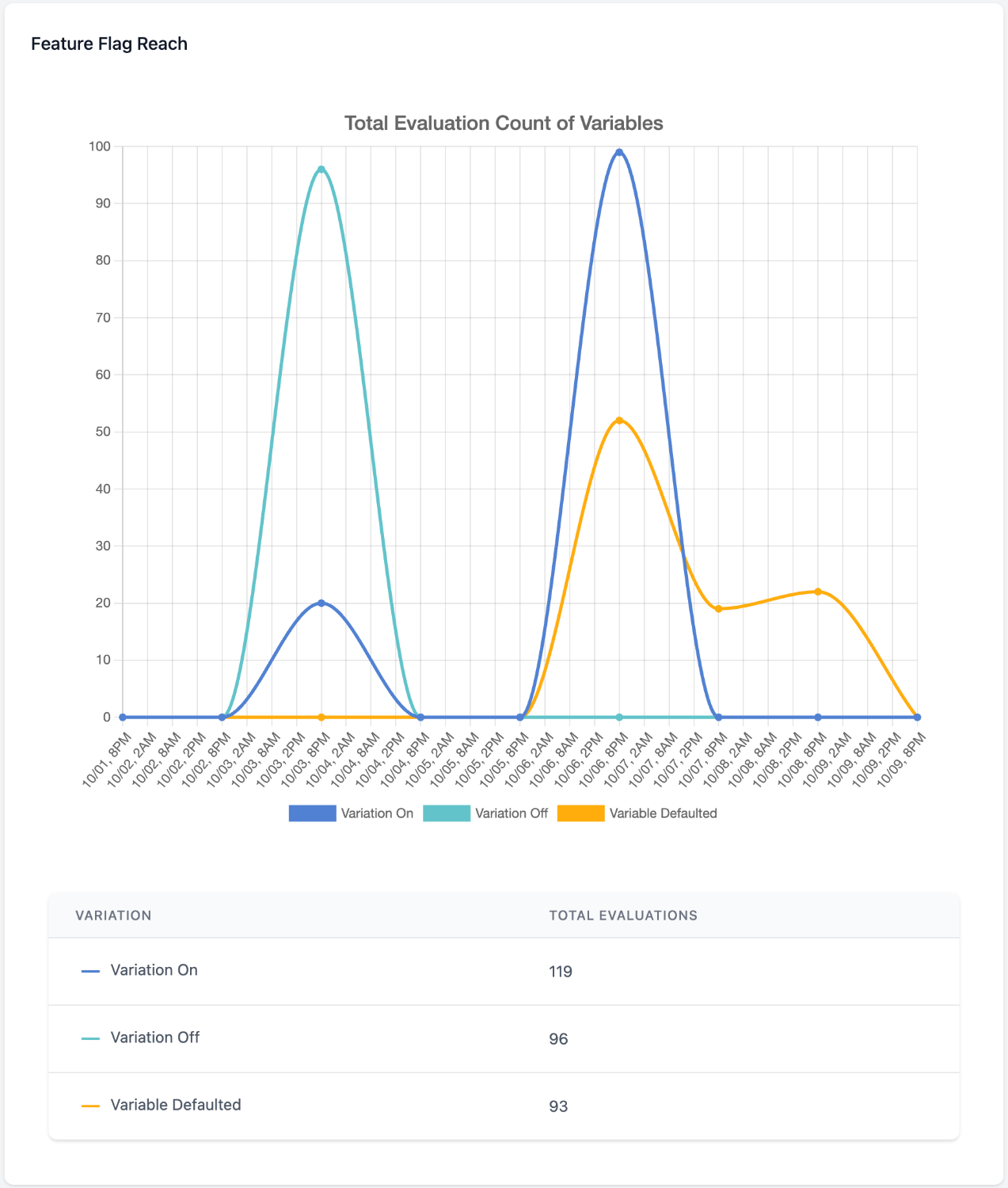Select the Variation Off table row
Screen dimensions: 1008x1188
click(504, 1038)
